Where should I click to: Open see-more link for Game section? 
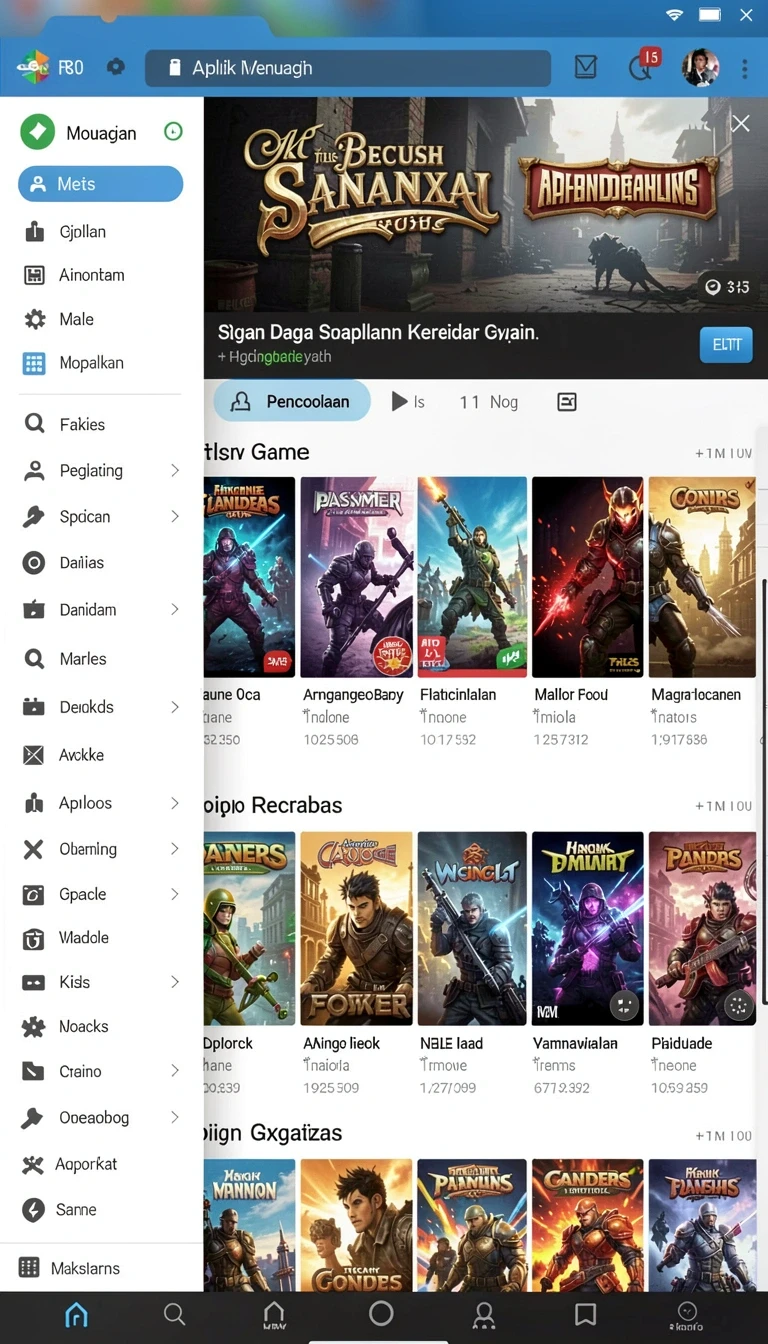[724, 454]
